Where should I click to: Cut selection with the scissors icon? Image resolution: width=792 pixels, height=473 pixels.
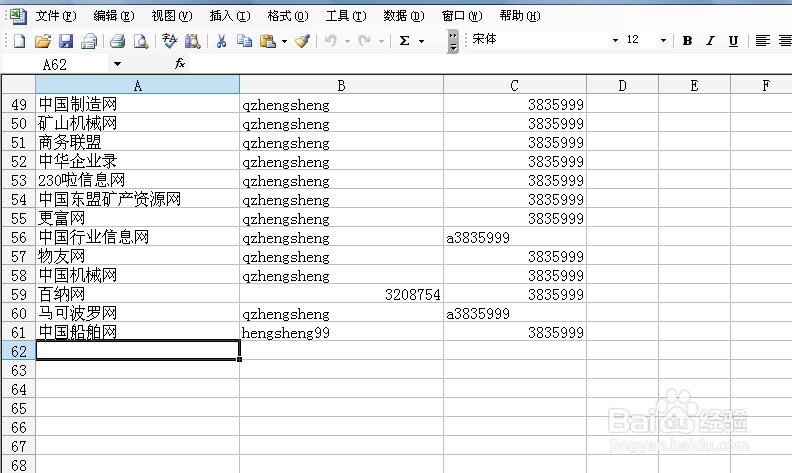tap(221, 40)
